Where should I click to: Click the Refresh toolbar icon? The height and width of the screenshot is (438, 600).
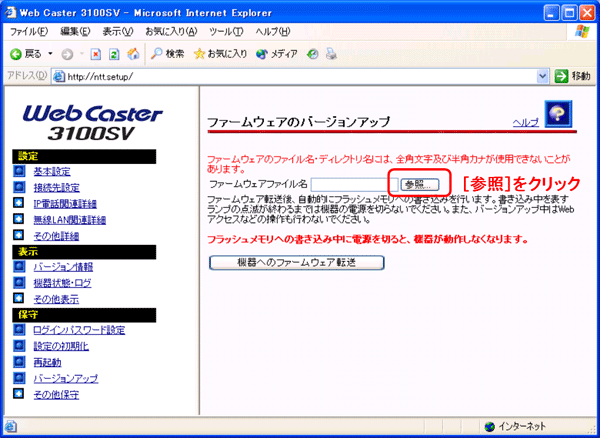pyautogui.click(x=114, y=55)
